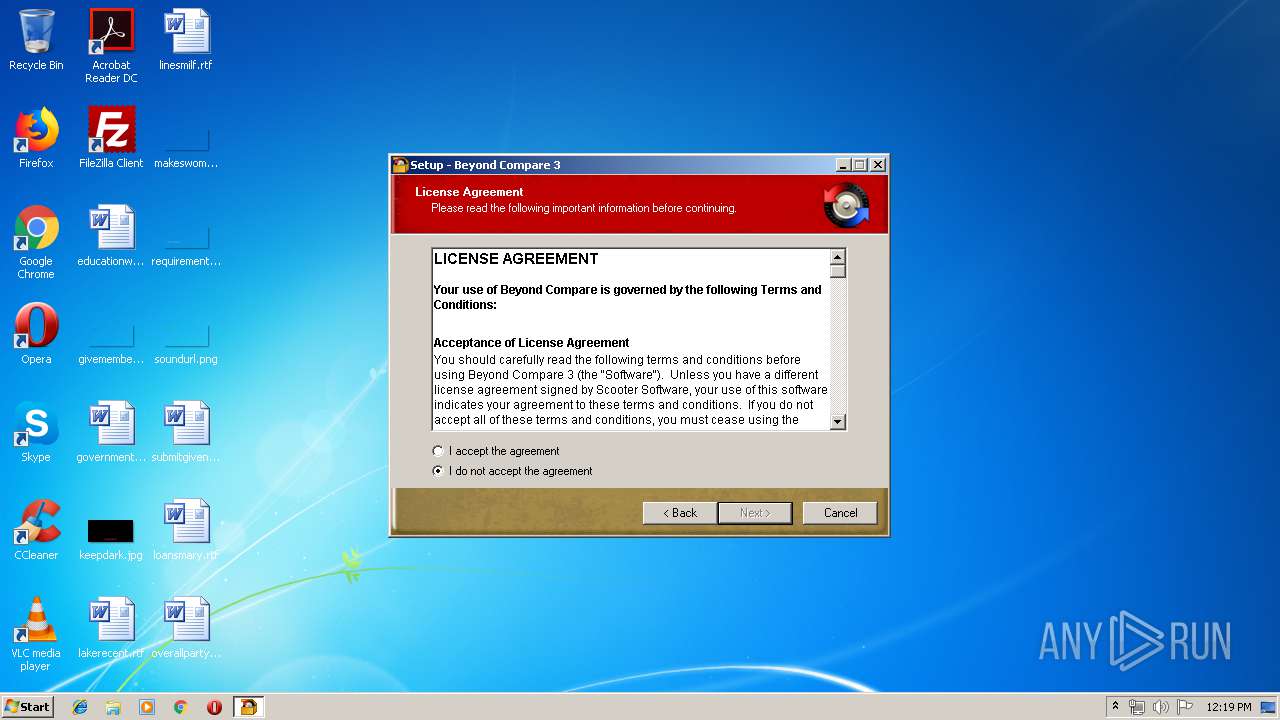
Task: Select the educationw... Word document
Action: pos(111,237)
